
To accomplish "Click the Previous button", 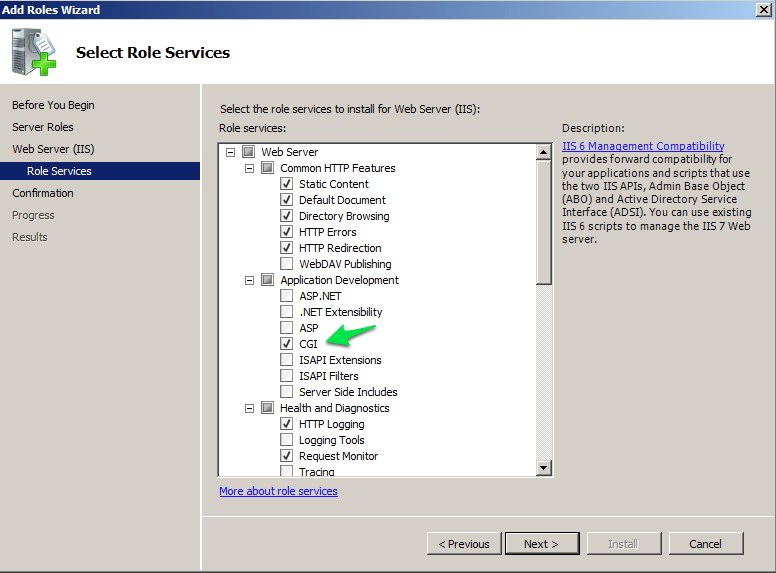I will tap(464, 544).
